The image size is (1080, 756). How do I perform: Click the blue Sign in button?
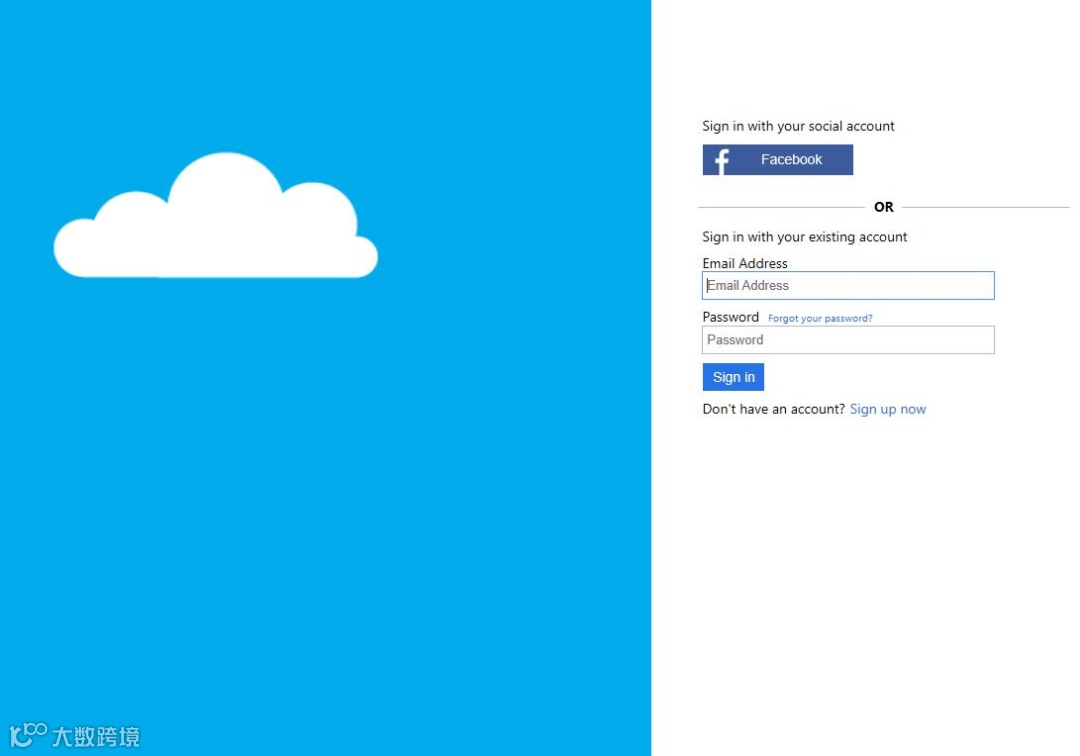(733, 377)
